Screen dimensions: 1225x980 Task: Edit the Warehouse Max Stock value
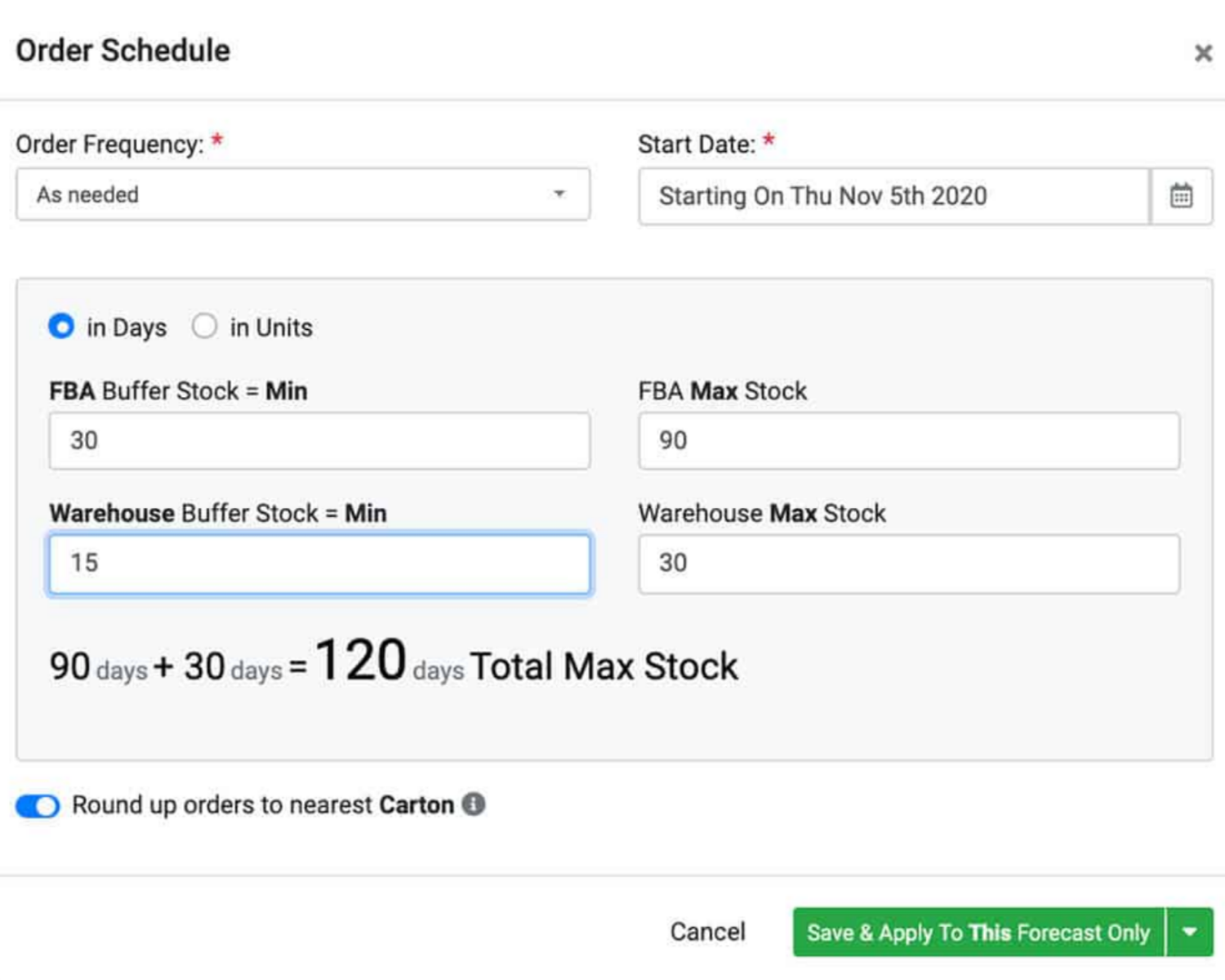point(906,563)
